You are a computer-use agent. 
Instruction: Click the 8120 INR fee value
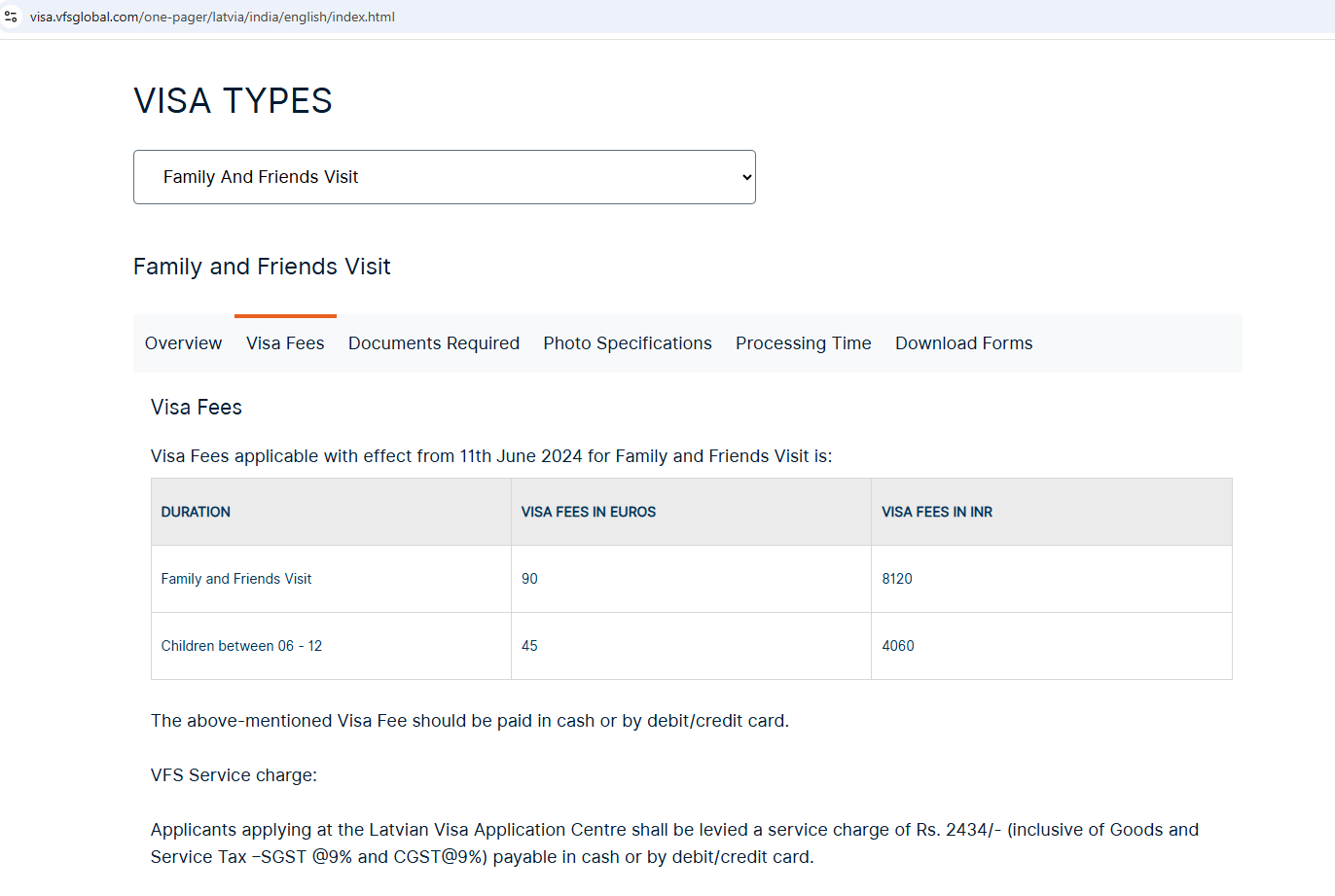[x=897, y=579]
